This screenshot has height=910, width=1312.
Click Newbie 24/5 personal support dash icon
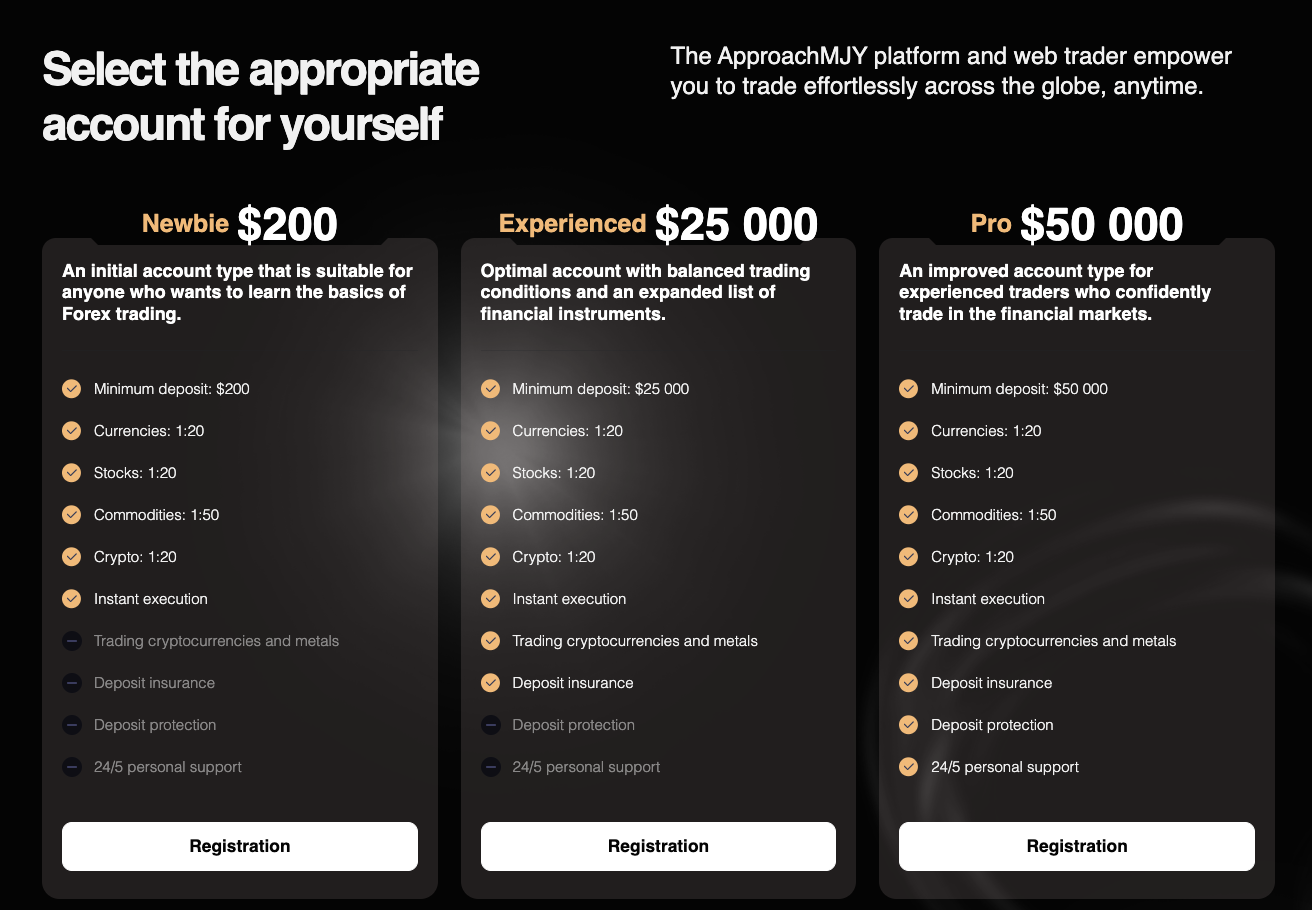(x=72, y=767)
